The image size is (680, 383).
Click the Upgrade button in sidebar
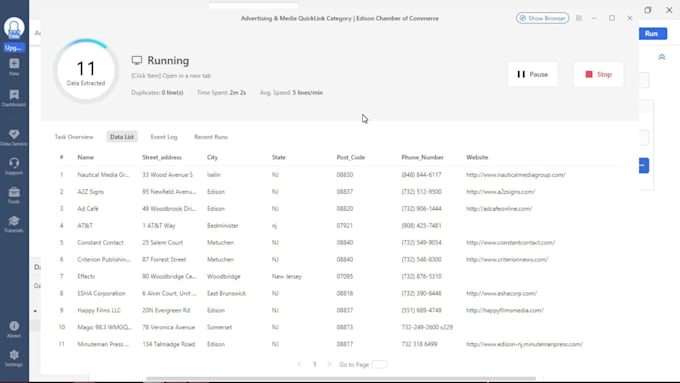pyautogui.click(x=14, y=48)
